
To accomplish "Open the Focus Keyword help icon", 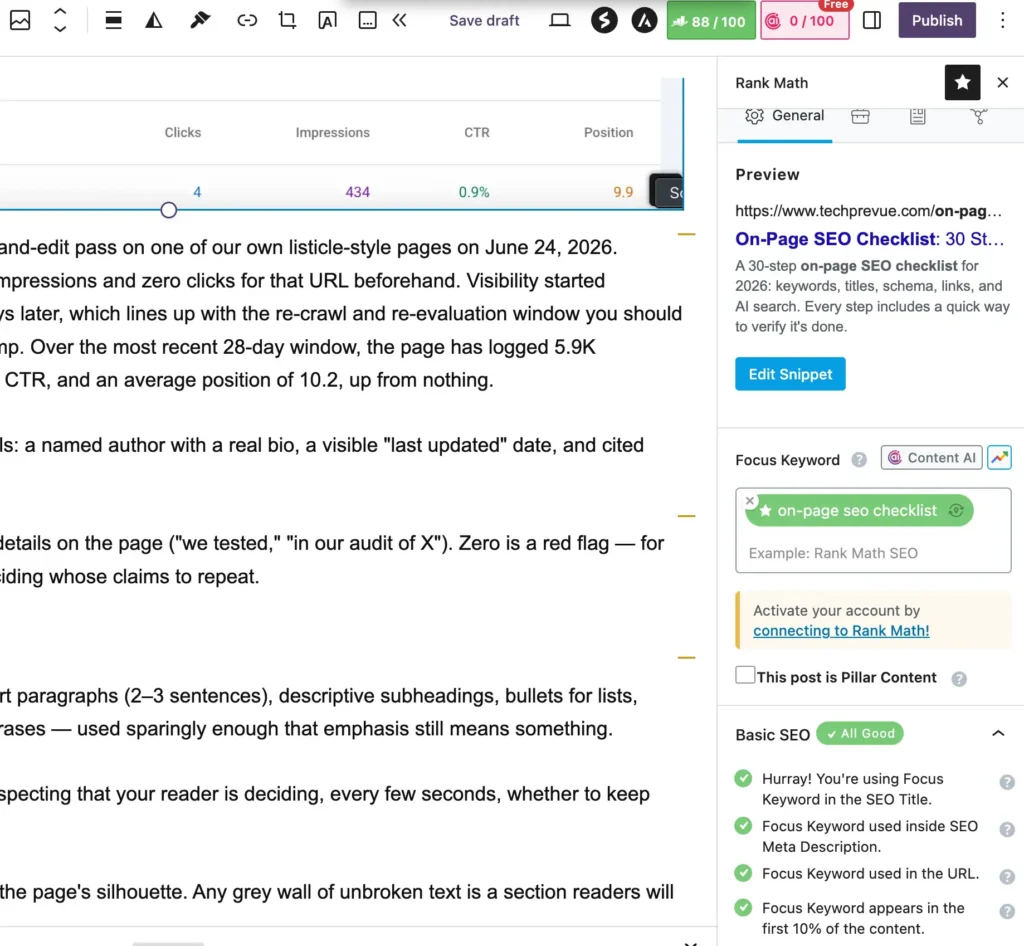I will (859, 460).
